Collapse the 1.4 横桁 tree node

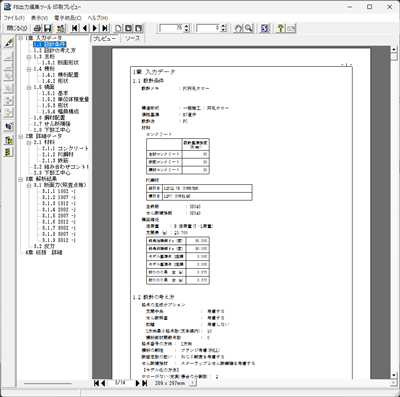[x=29, y=69]
